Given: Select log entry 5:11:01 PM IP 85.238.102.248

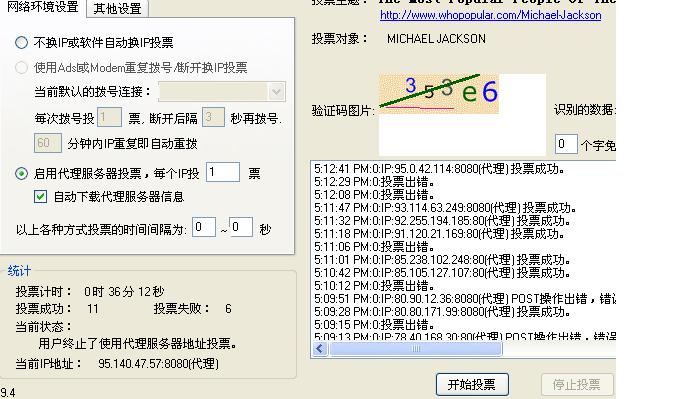Looking at the screenshot, I should pyautogui.click(x=442, y=260).
